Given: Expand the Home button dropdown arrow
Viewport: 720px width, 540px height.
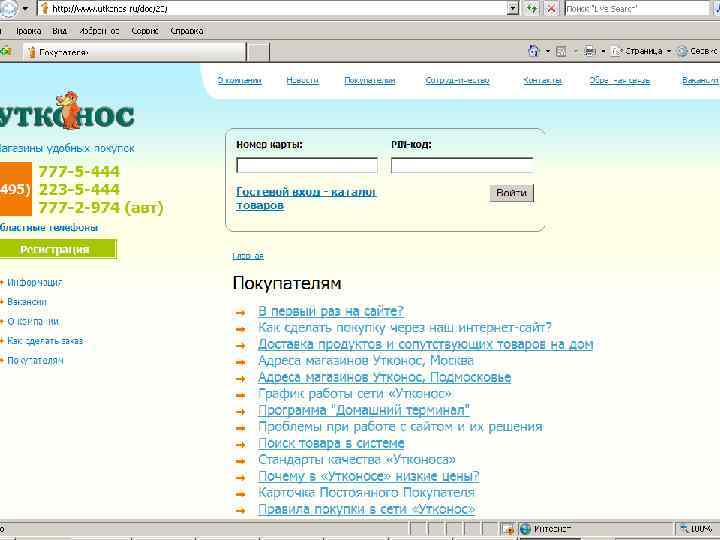Looking at the screenshot, I should pos(547,51).
